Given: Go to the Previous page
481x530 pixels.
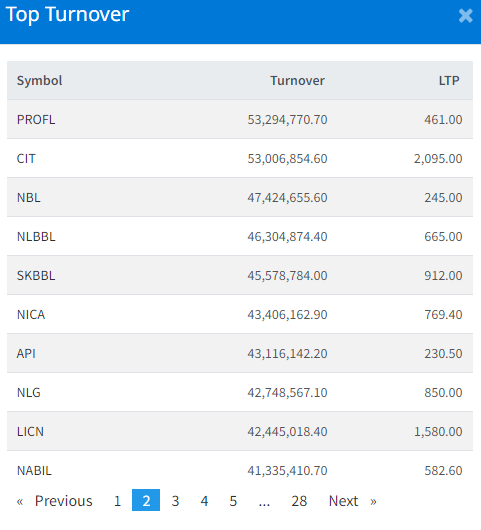Looking at the screenshot, I should click(54, 501).
